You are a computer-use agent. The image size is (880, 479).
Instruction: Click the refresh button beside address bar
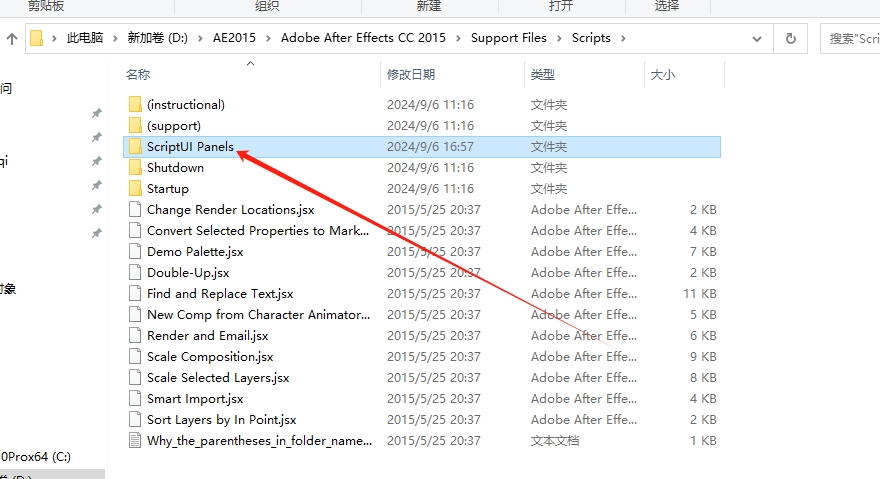tap(791, 39)
